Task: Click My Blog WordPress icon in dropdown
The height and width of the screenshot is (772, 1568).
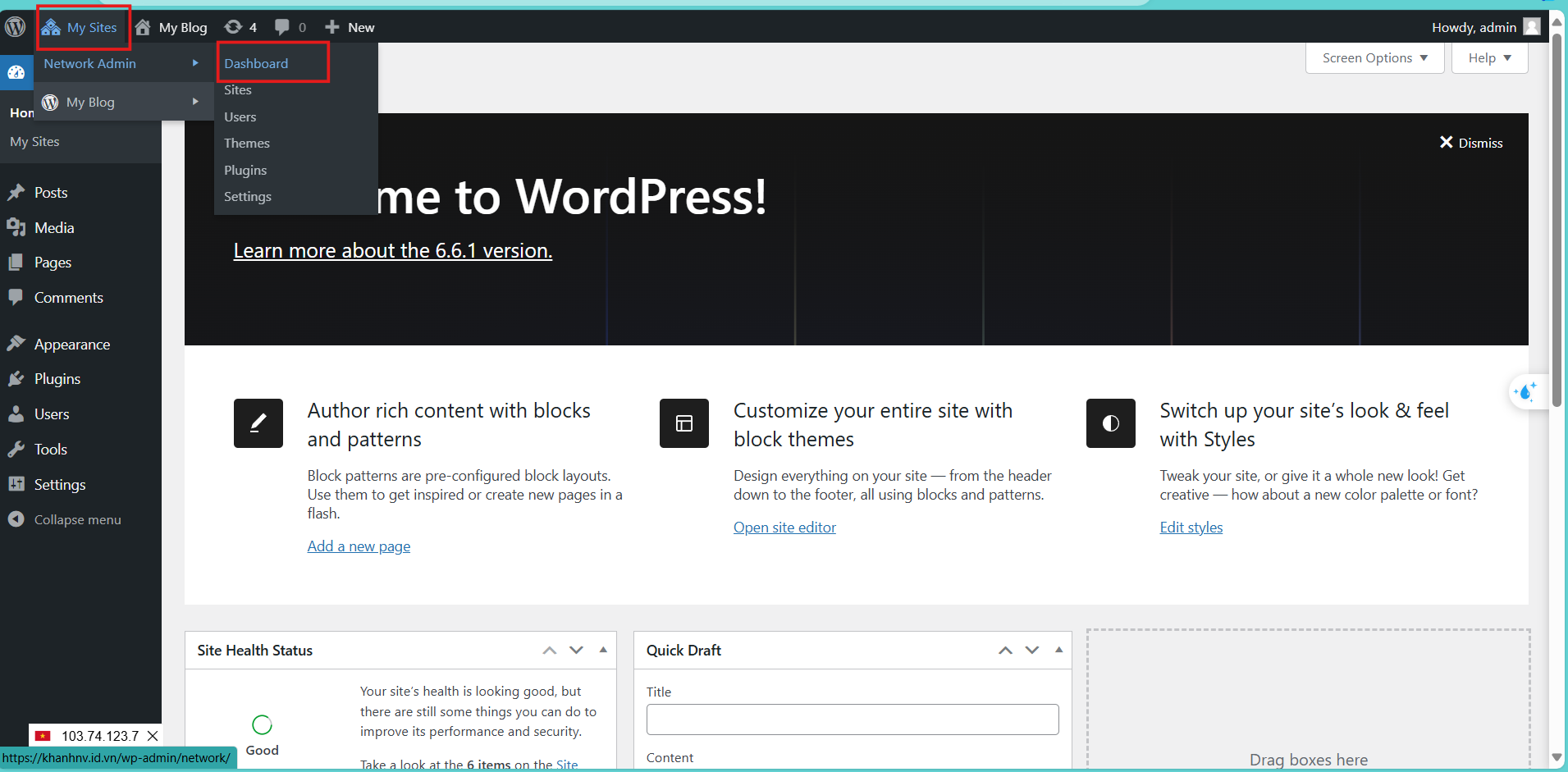Action: [x=51, y=102]
